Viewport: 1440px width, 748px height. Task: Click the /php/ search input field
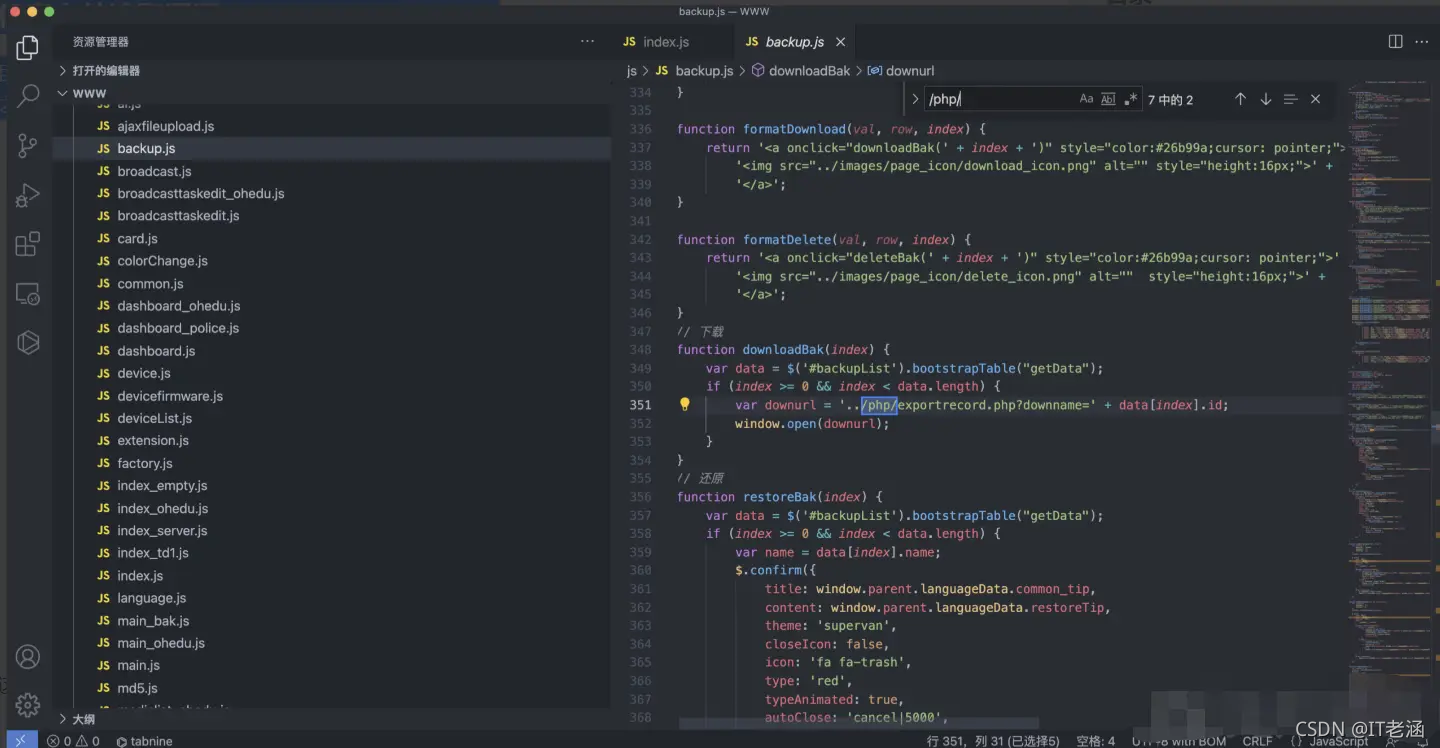(x=998, y=99)
